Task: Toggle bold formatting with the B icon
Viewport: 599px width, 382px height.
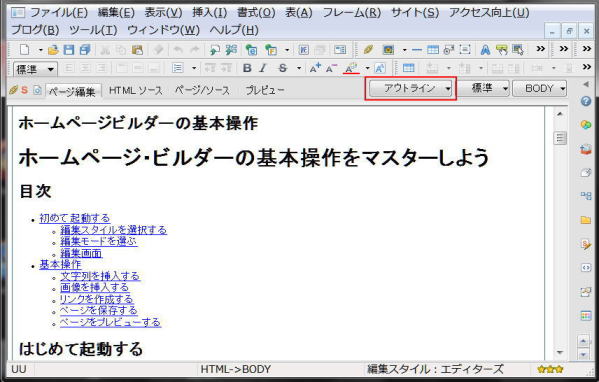Action: tap(247, 68)
